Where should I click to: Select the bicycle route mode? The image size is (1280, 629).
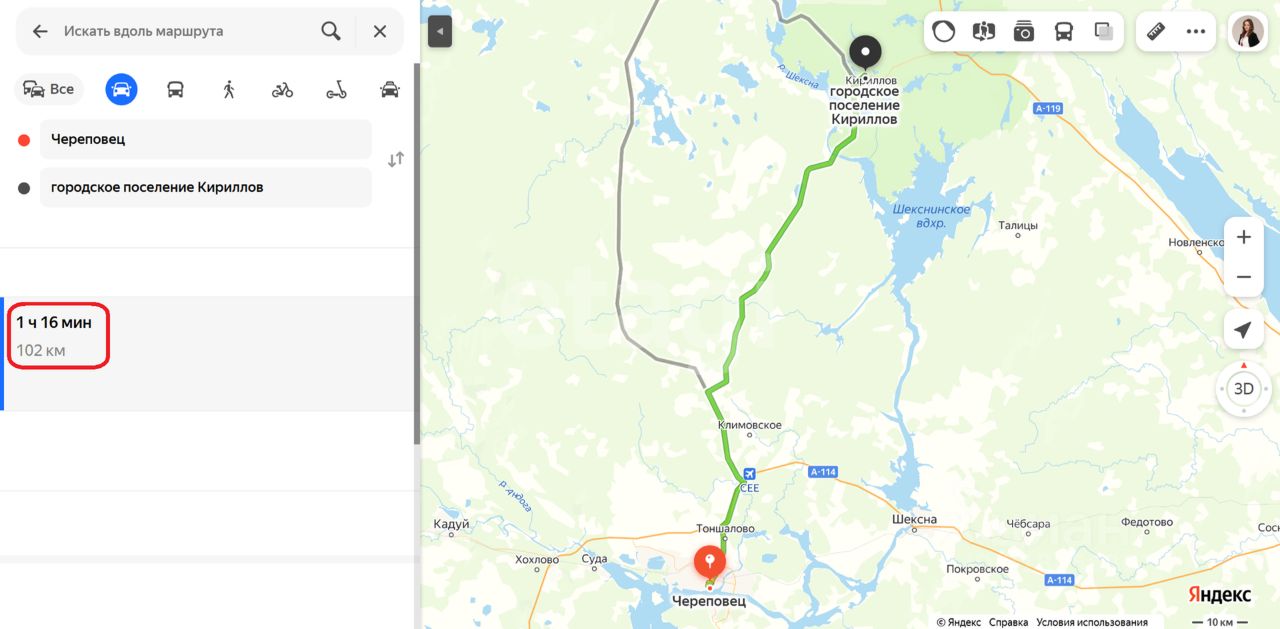[282, 90]
